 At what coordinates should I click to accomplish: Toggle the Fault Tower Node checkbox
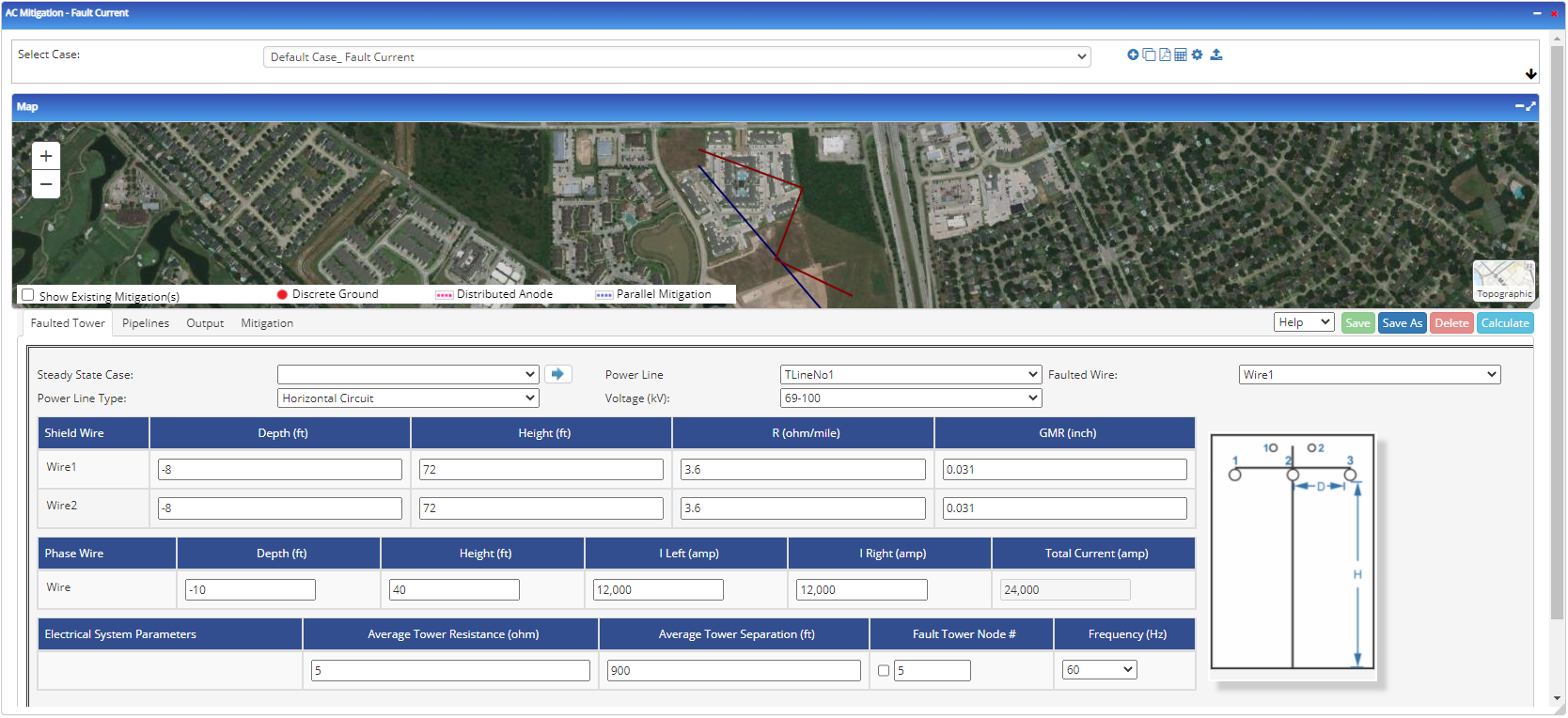(x=884, y=670)
